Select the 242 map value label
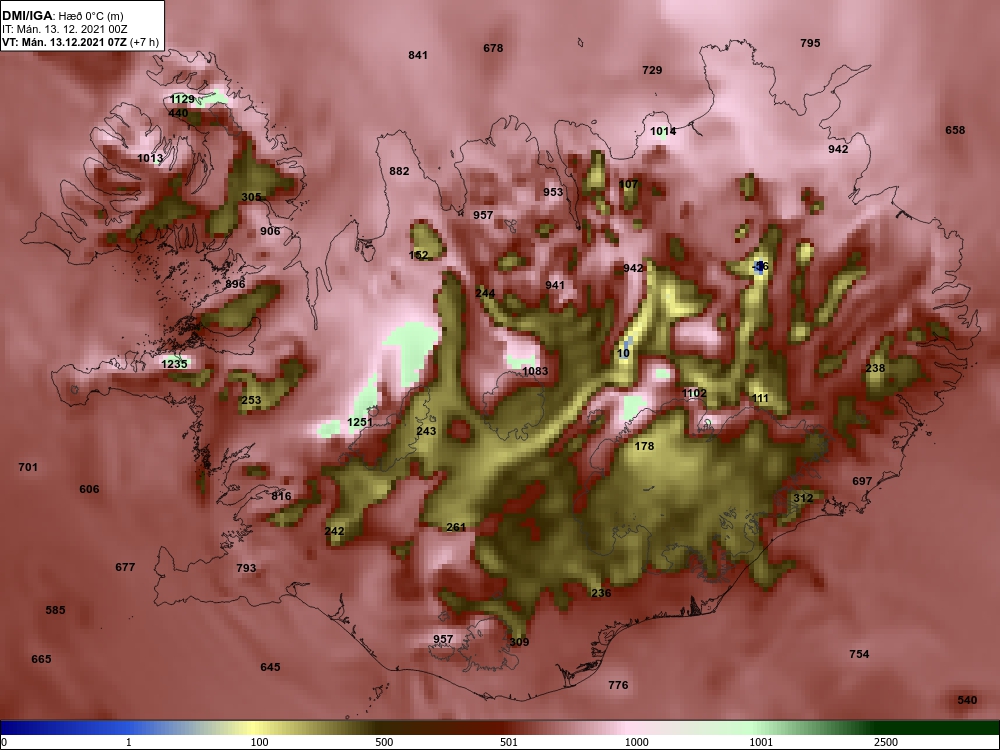The height and width of the screenshot is (750, 1000). pos(334,531)
